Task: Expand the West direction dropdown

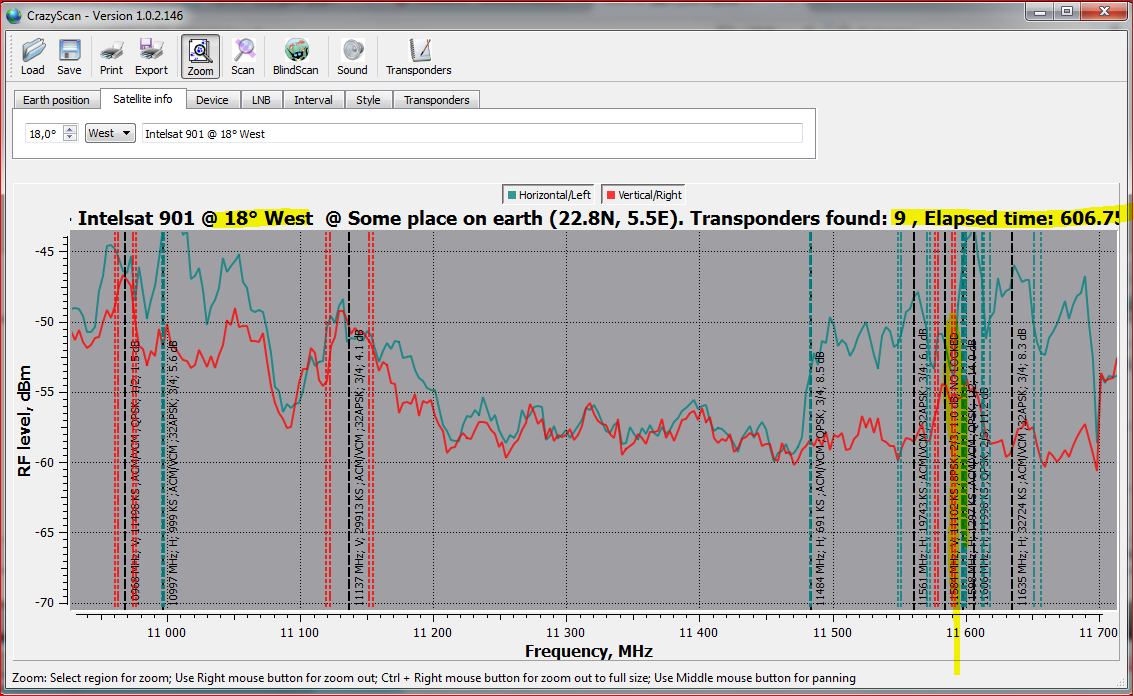Action: (x=110, y=133)
